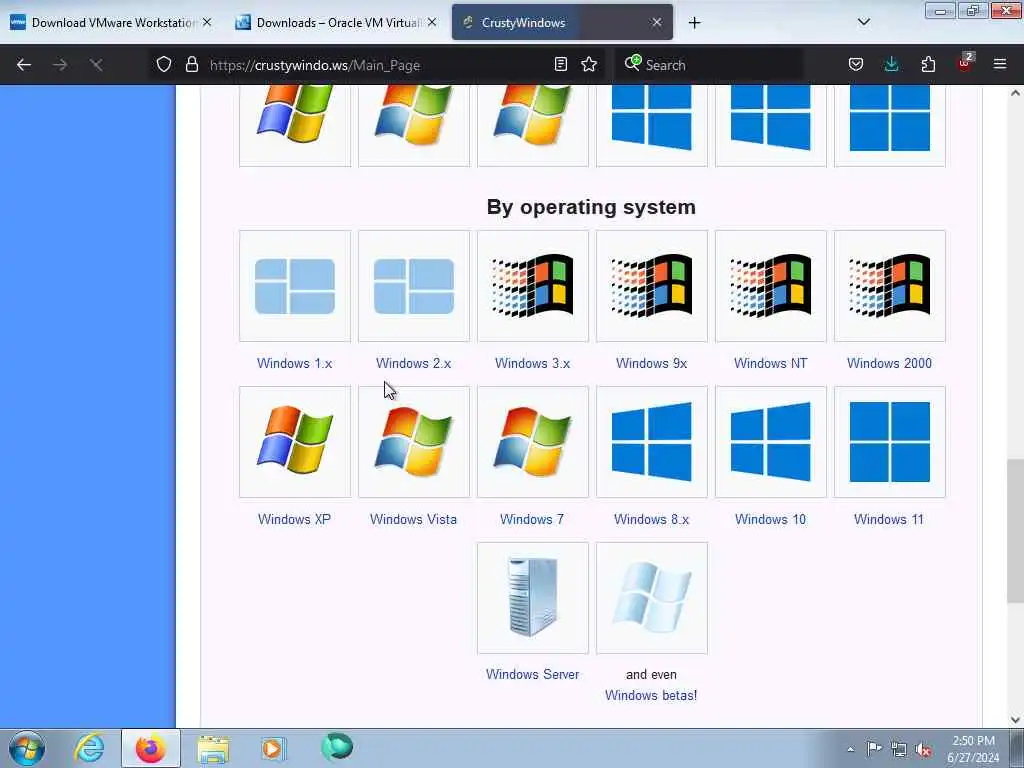1024x768 pixels.
Task: Stop loading the page with the X button
Action: pyautogui.click(x=96, y=65)
